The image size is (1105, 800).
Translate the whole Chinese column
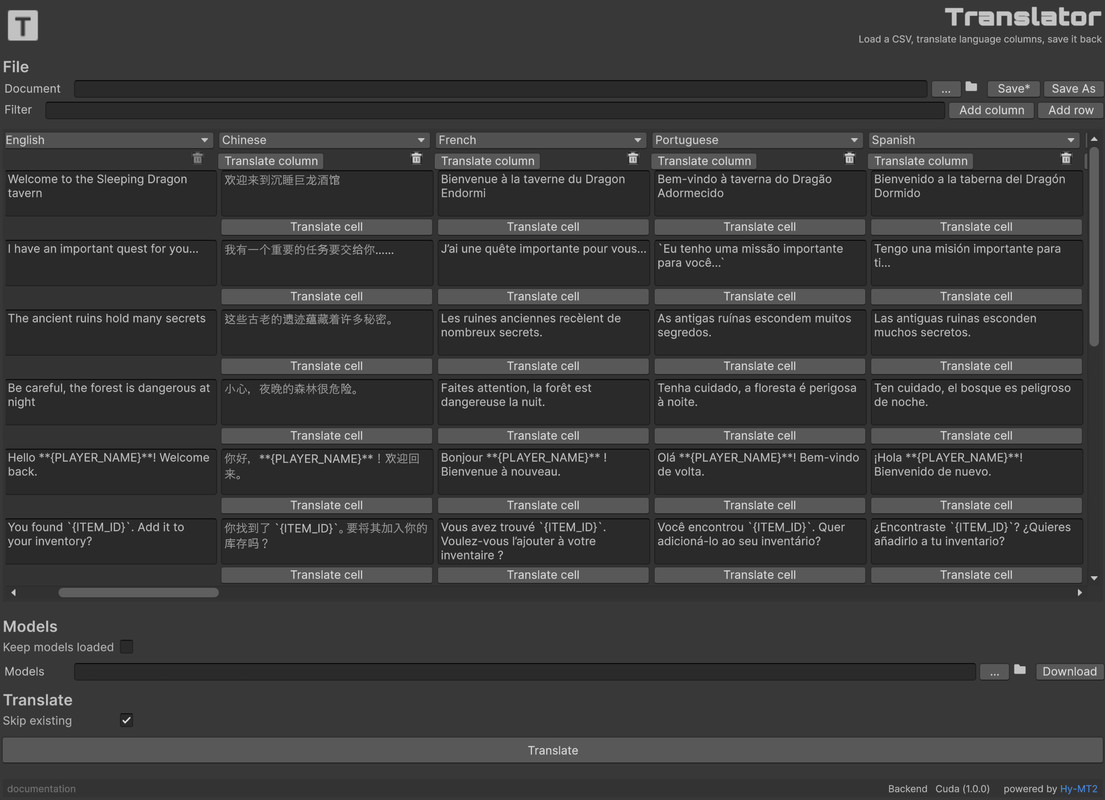pyautogui.click(x=271, y=161)
